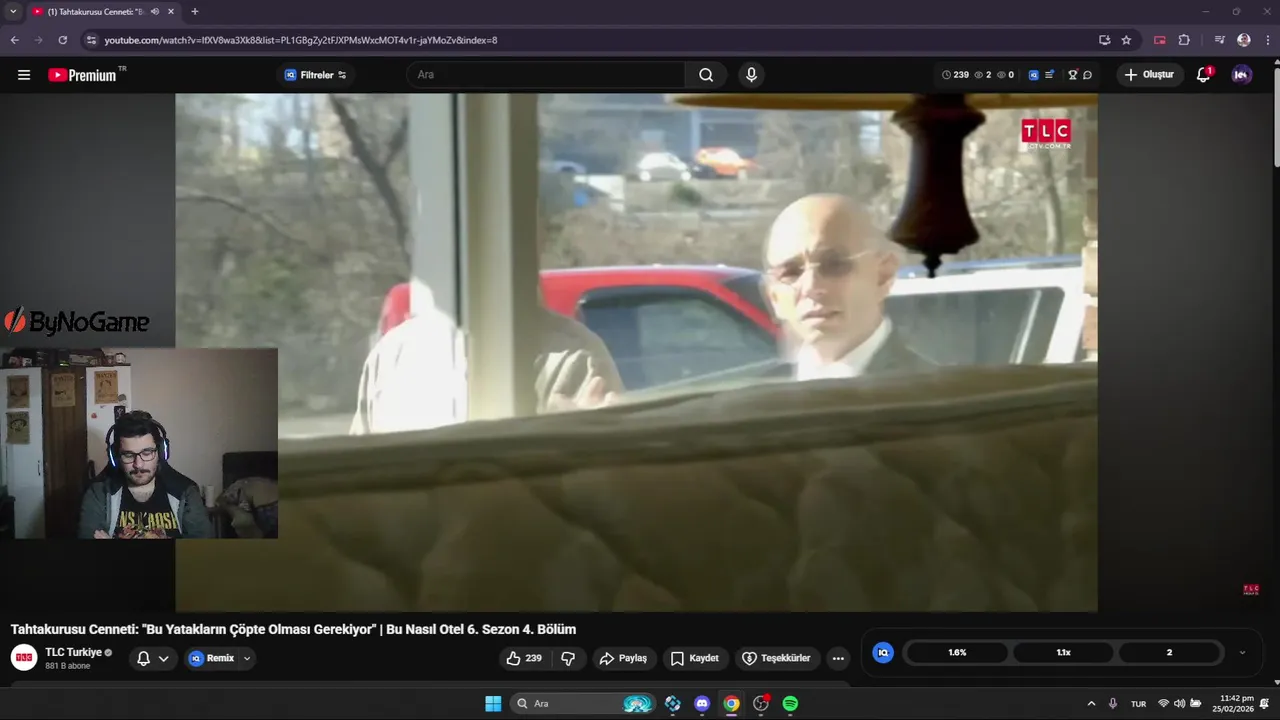
Task: Expand the stats panel chevron
Action: click(x=1242, y=652)
